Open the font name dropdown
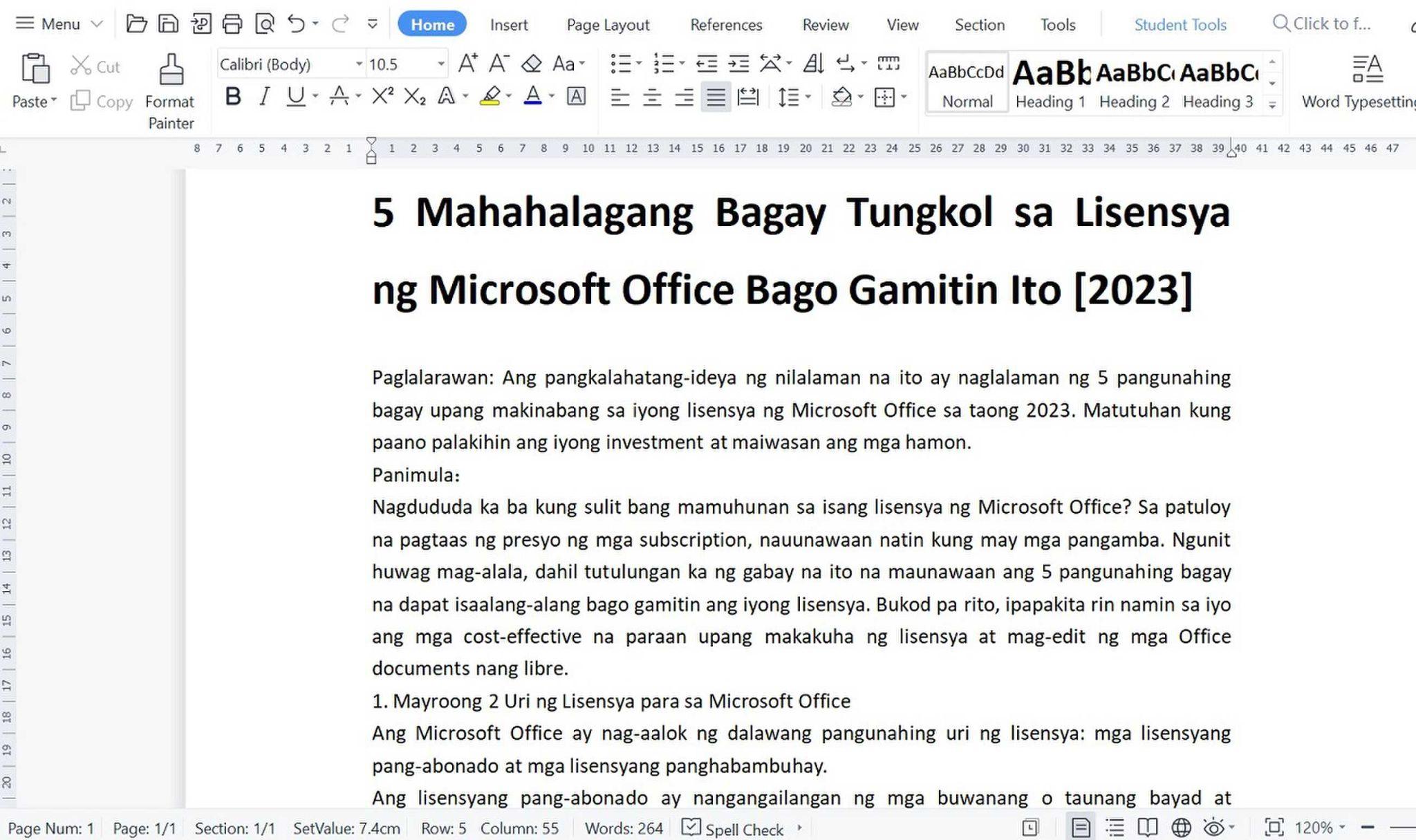This screenshot has height=840, width=1416. pos(359,64)
